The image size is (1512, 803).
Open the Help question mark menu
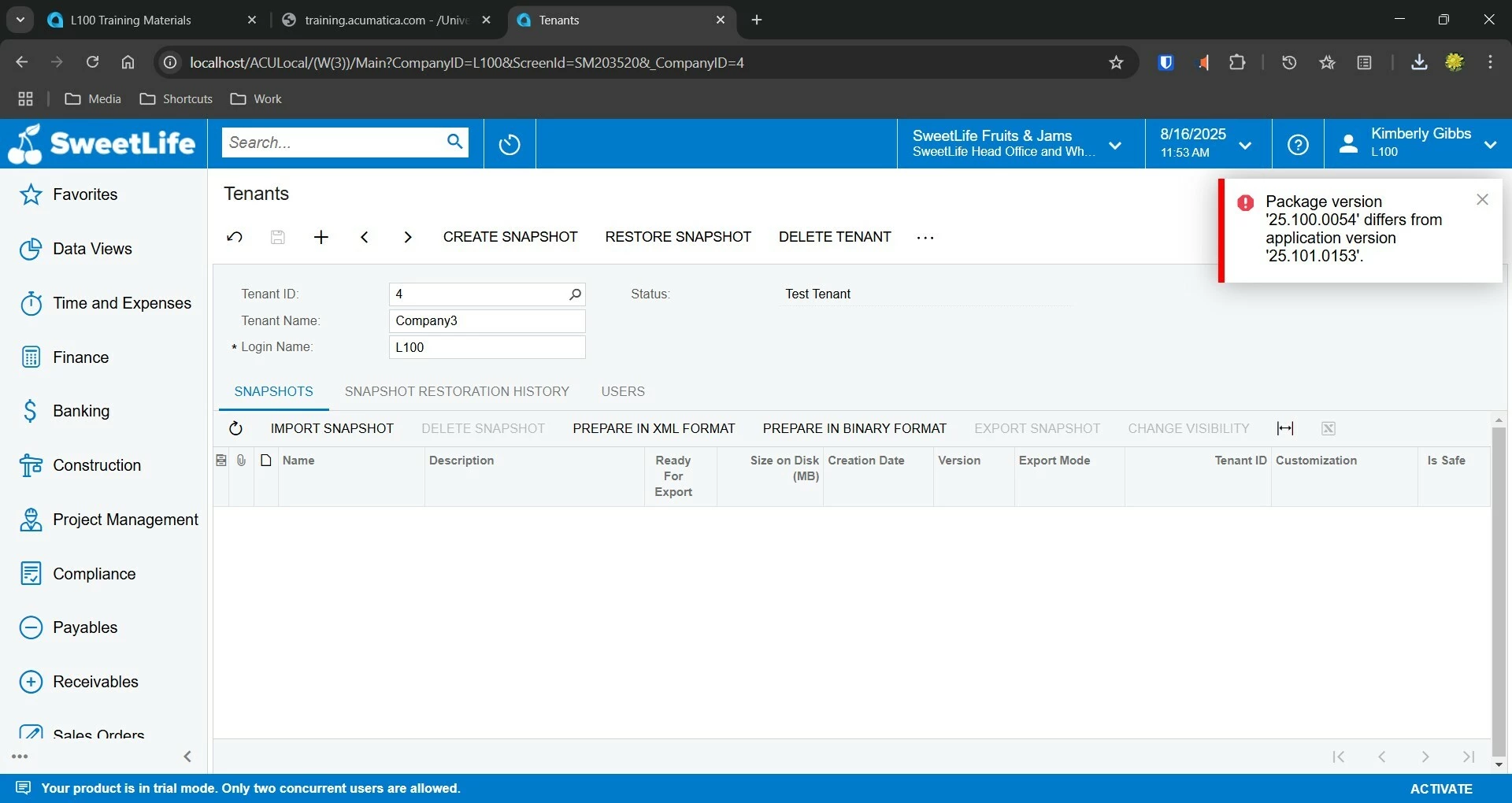(1298, 144)
